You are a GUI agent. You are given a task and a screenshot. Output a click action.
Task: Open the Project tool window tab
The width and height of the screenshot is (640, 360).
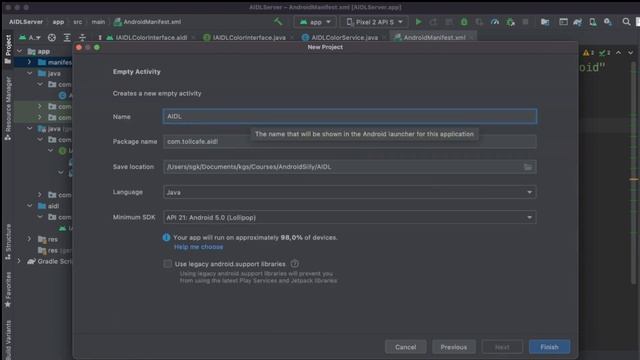pos(8,49)
